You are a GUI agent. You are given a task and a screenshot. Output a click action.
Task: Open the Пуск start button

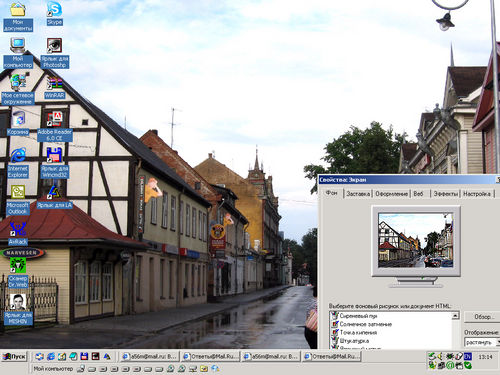click(14, 357)
